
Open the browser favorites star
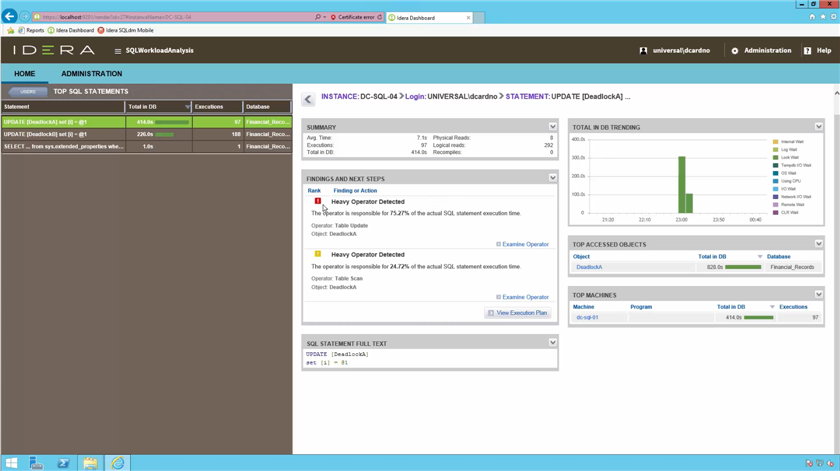coord(823,17)
